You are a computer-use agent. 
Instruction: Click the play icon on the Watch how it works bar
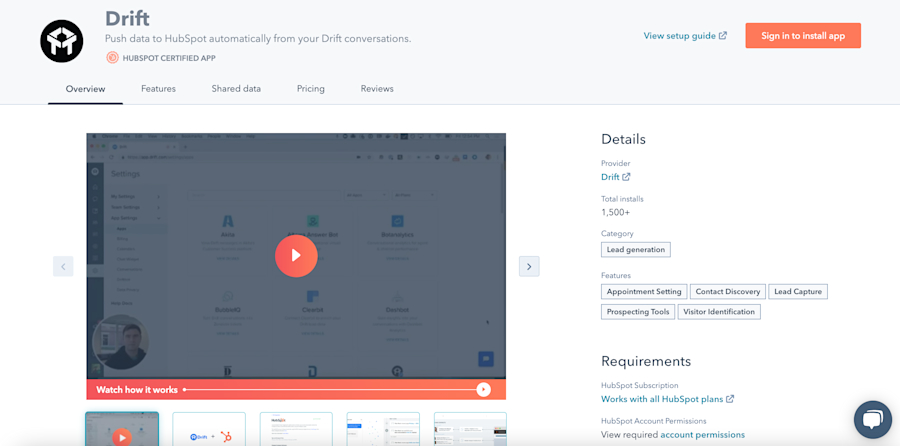tap(484, 390)
